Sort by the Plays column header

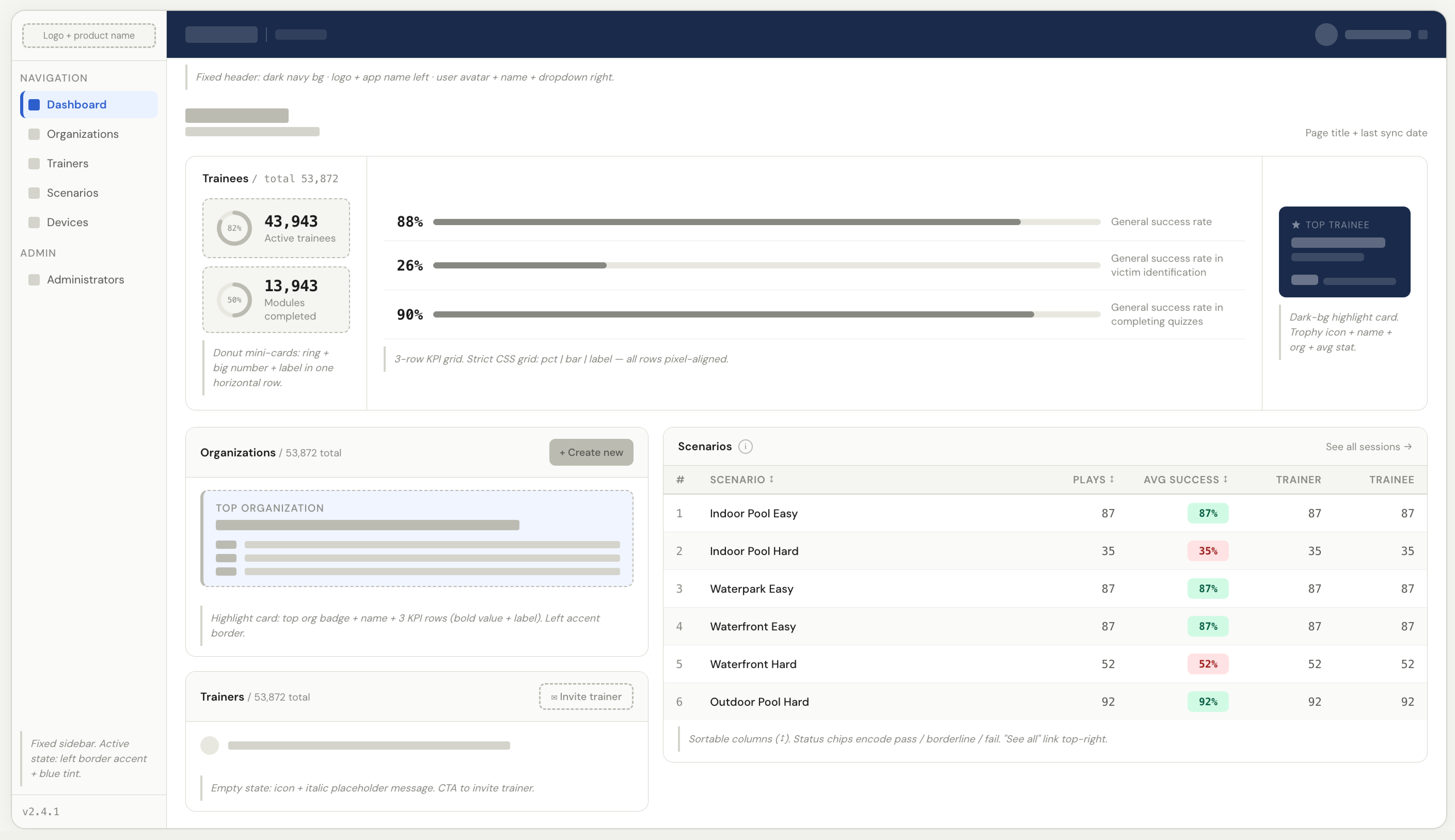[1093, 479]
